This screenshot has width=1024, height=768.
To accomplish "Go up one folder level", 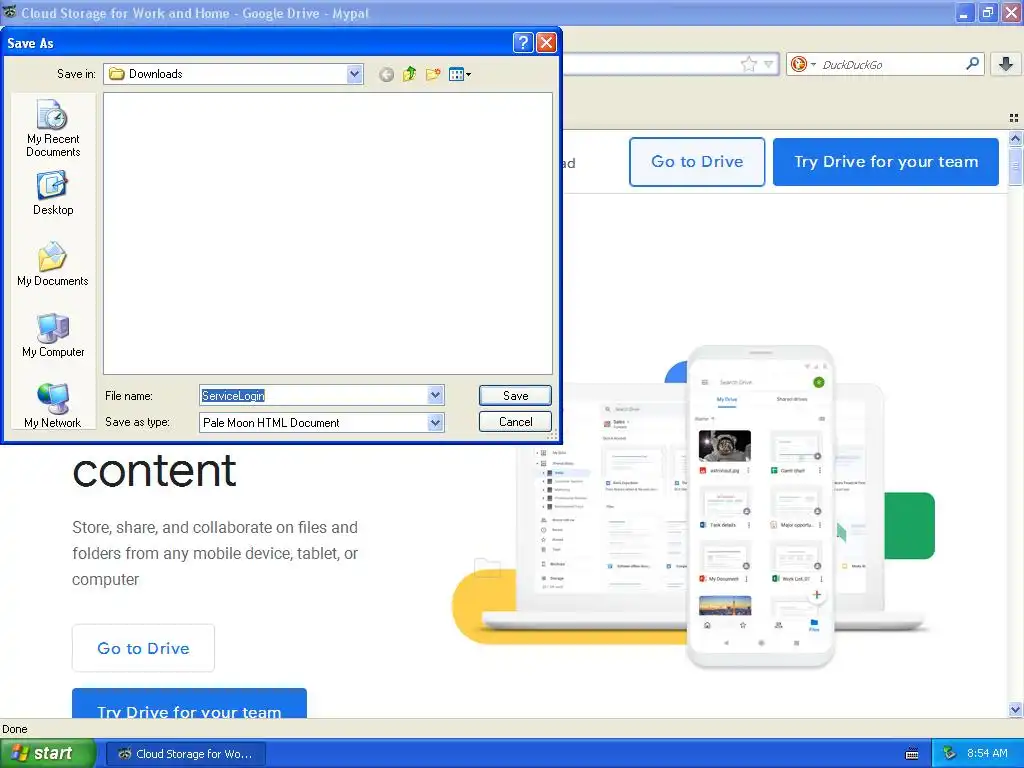I will [x=409, y=74].
